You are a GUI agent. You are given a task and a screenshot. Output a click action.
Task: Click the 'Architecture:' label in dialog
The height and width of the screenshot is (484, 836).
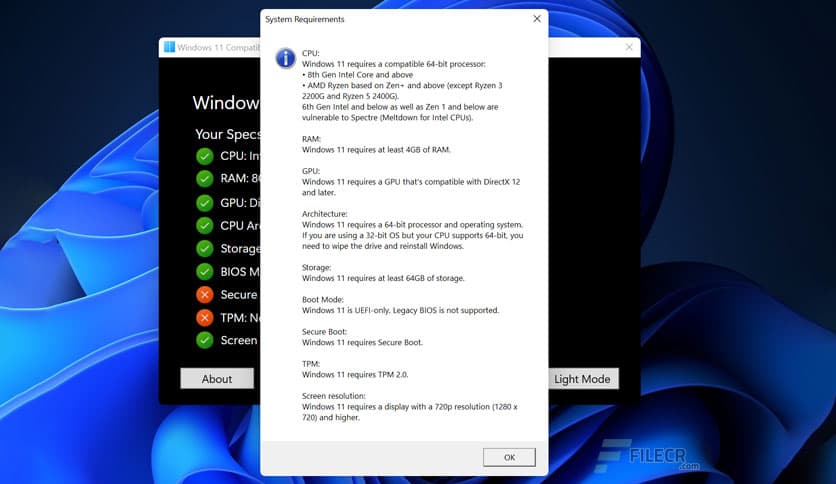tap(325, 214)
